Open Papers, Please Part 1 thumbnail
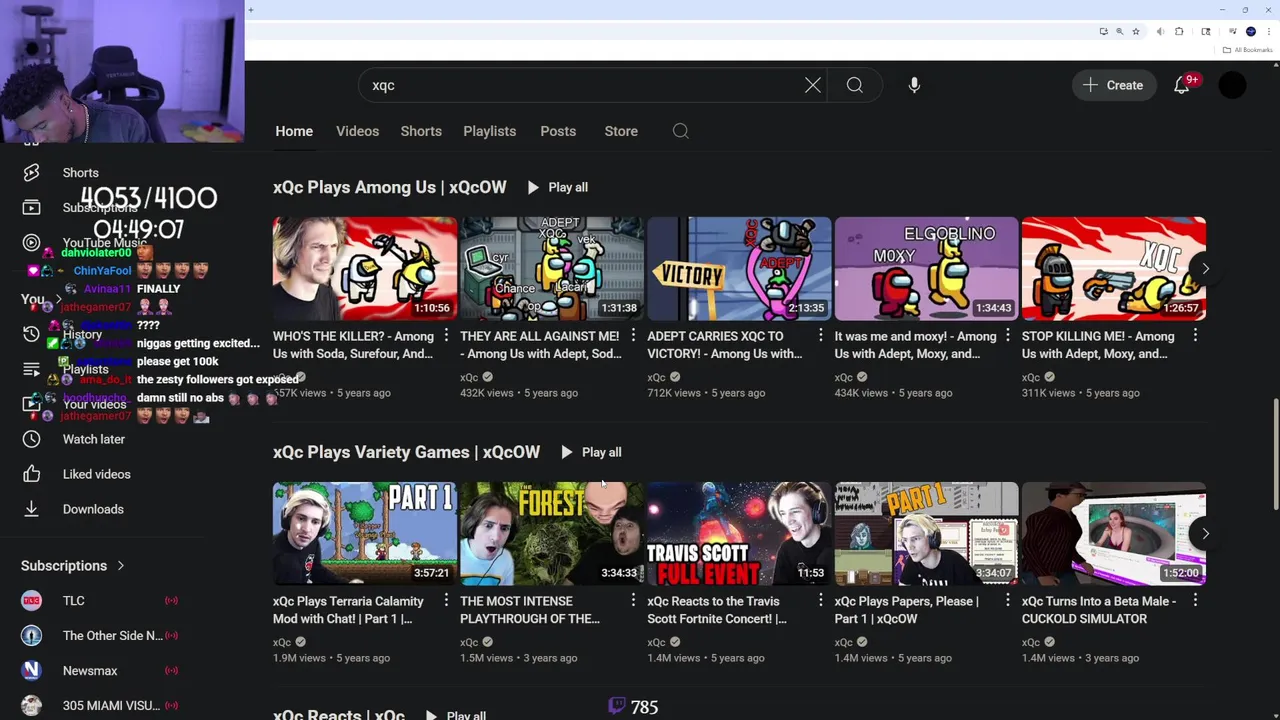Screen dimensions: 1280x720 pyautogui.click(x=926, y=533)
